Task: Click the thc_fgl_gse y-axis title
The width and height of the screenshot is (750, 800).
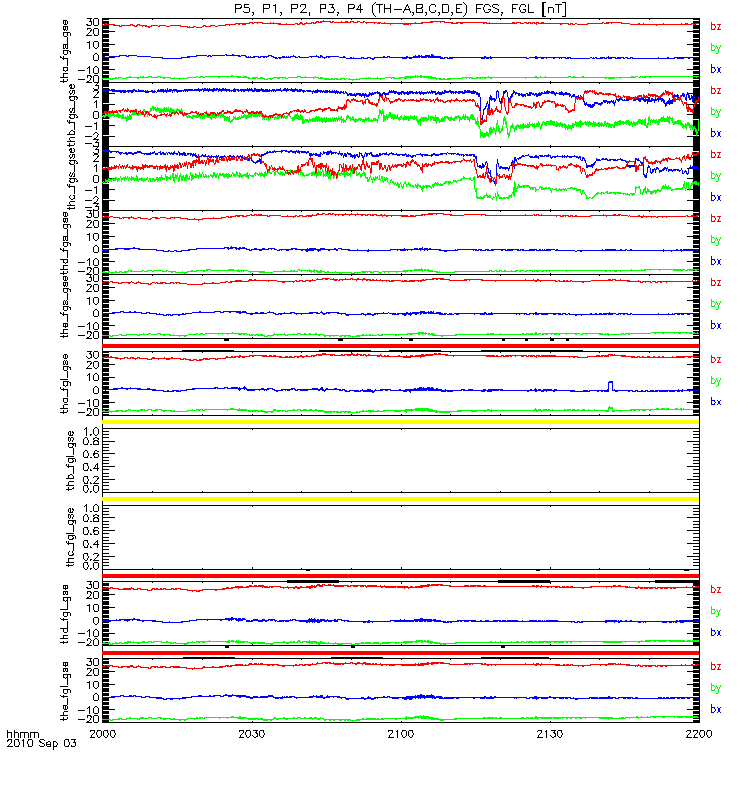Action: click(71, 537)
